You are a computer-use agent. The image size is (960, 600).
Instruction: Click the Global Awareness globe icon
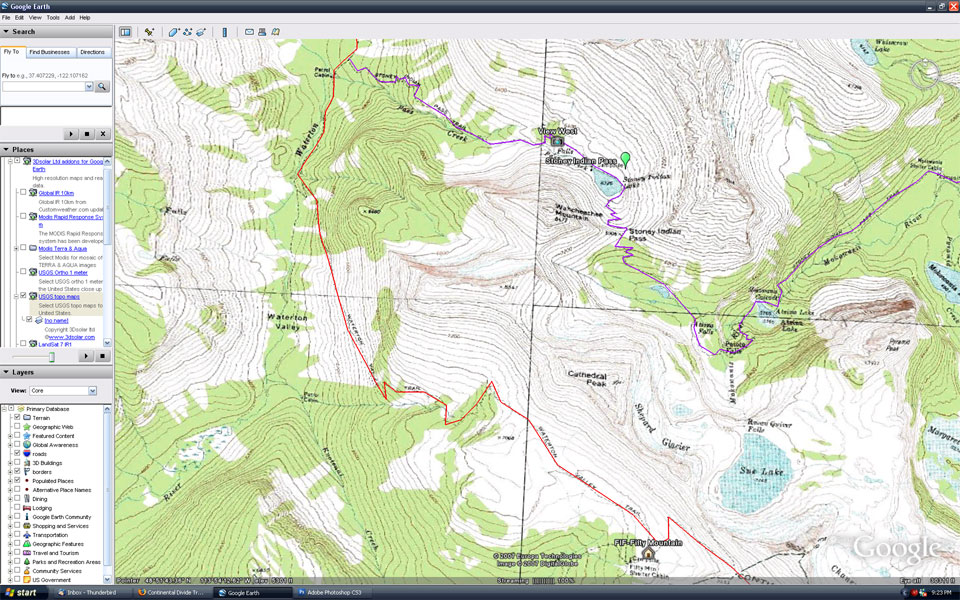26,445
